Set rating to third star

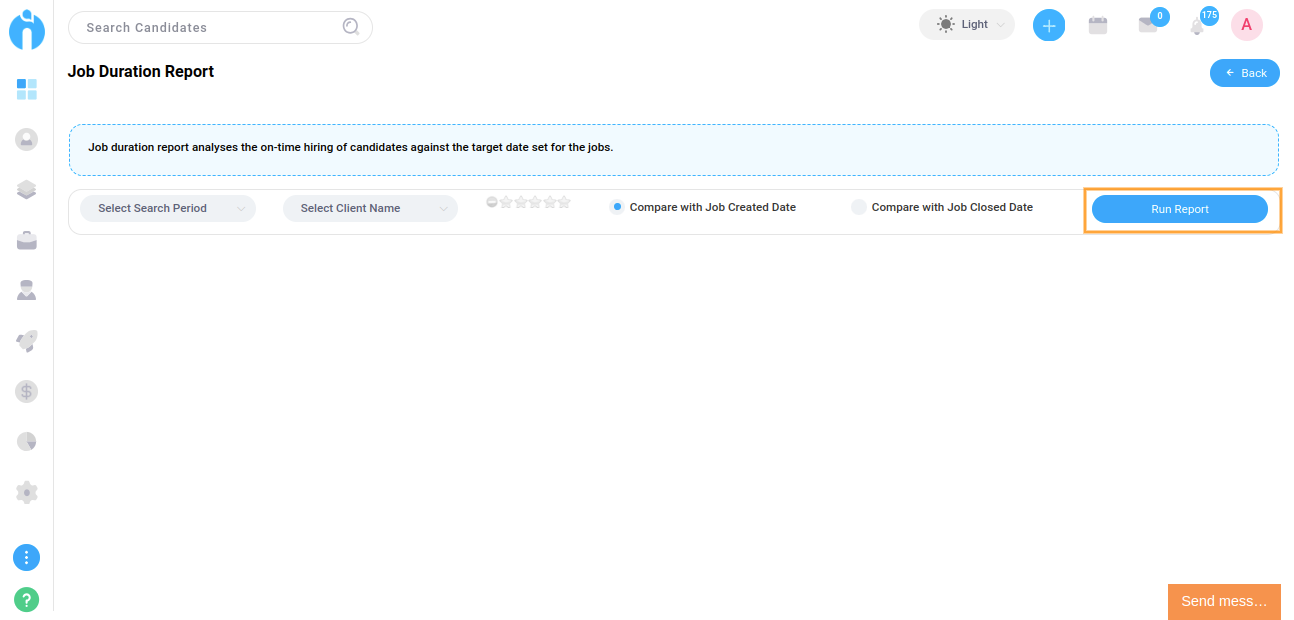(x=535, y=202)
